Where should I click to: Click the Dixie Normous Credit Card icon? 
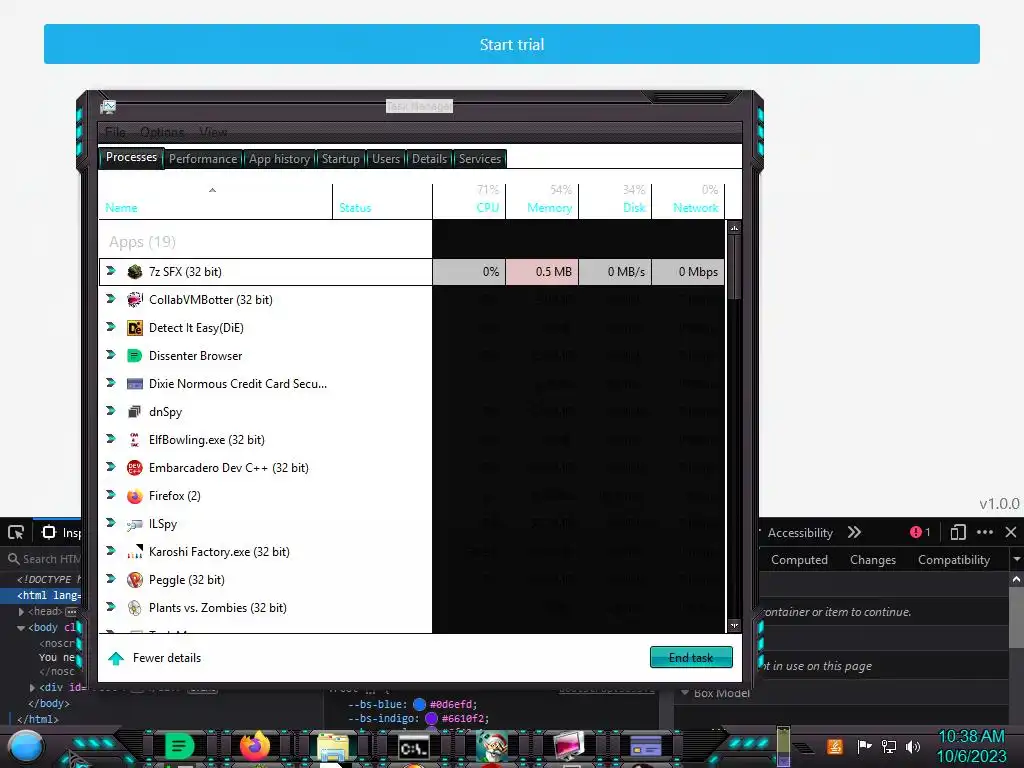[x=135, y=384]
